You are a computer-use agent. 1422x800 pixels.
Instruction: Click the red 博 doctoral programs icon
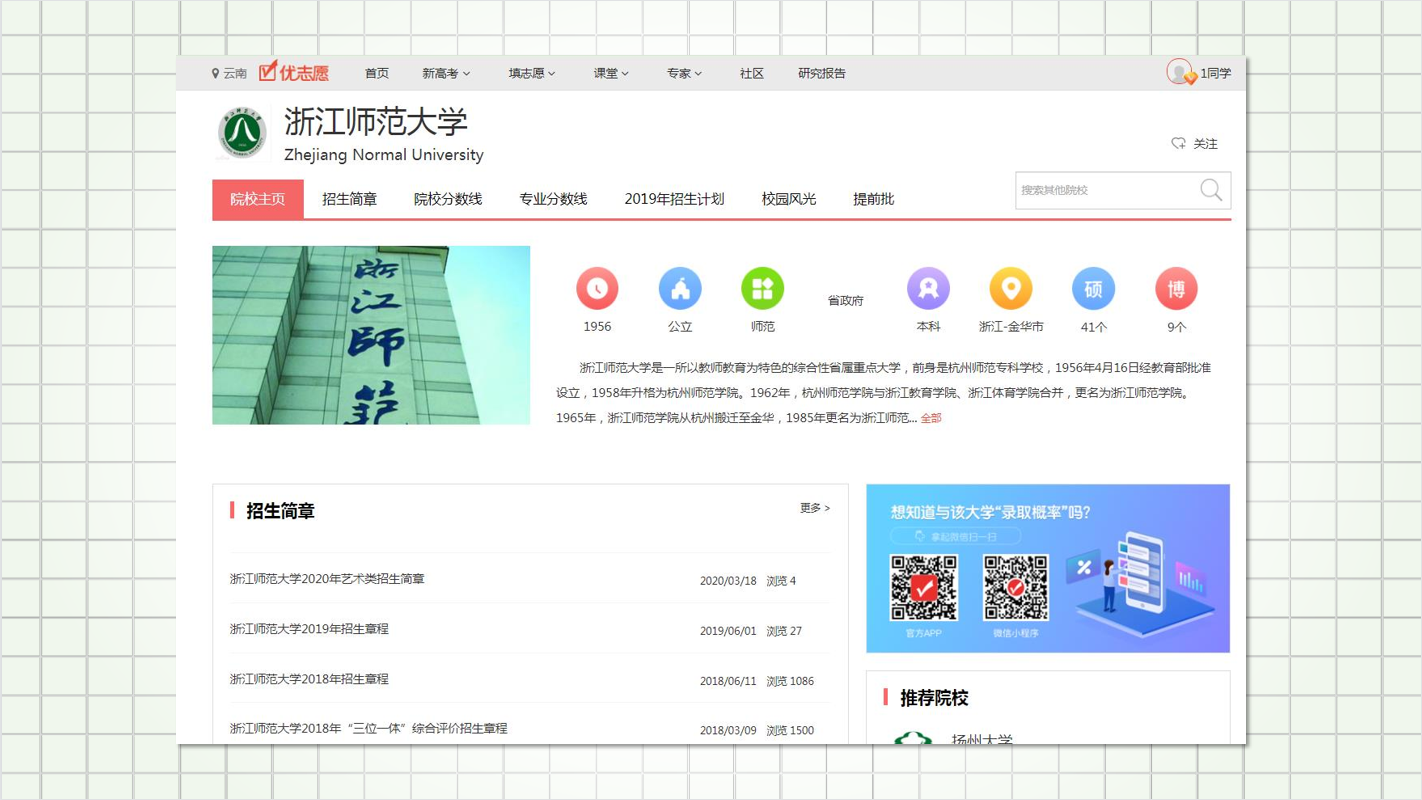coord(1176,289)
